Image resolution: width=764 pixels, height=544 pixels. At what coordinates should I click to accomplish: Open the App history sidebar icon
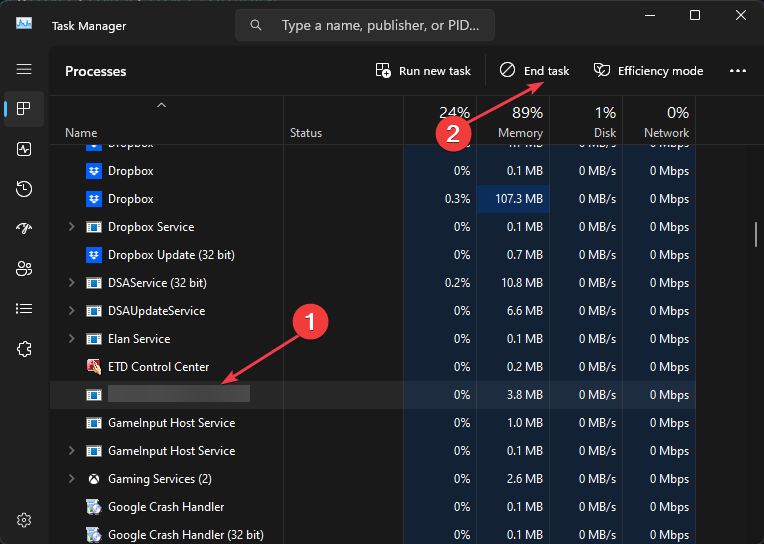[24, 189]
